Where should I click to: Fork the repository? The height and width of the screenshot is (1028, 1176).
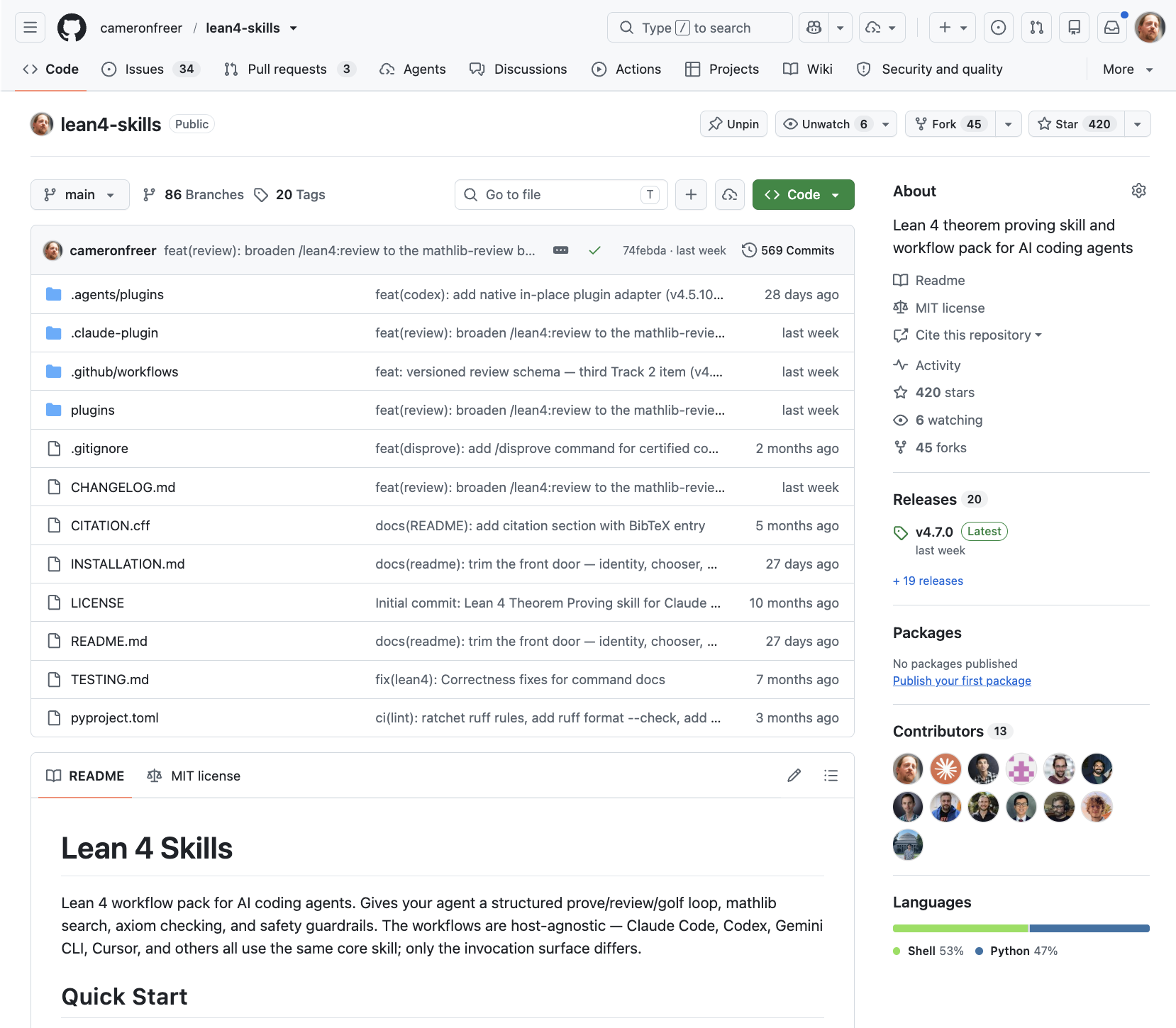[x=950, y=124]
